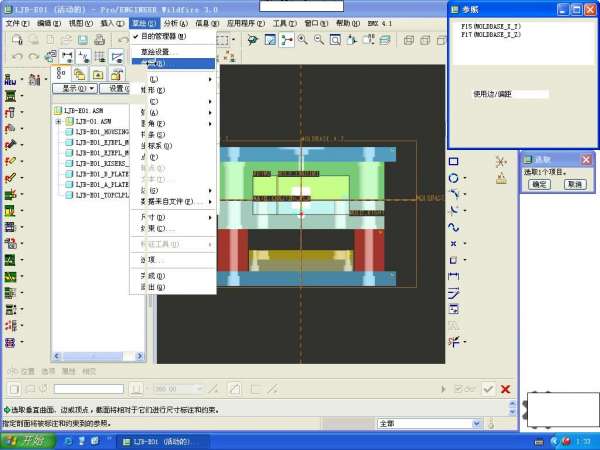Expand the LJB-01.ASM tree node

(58, 121)
